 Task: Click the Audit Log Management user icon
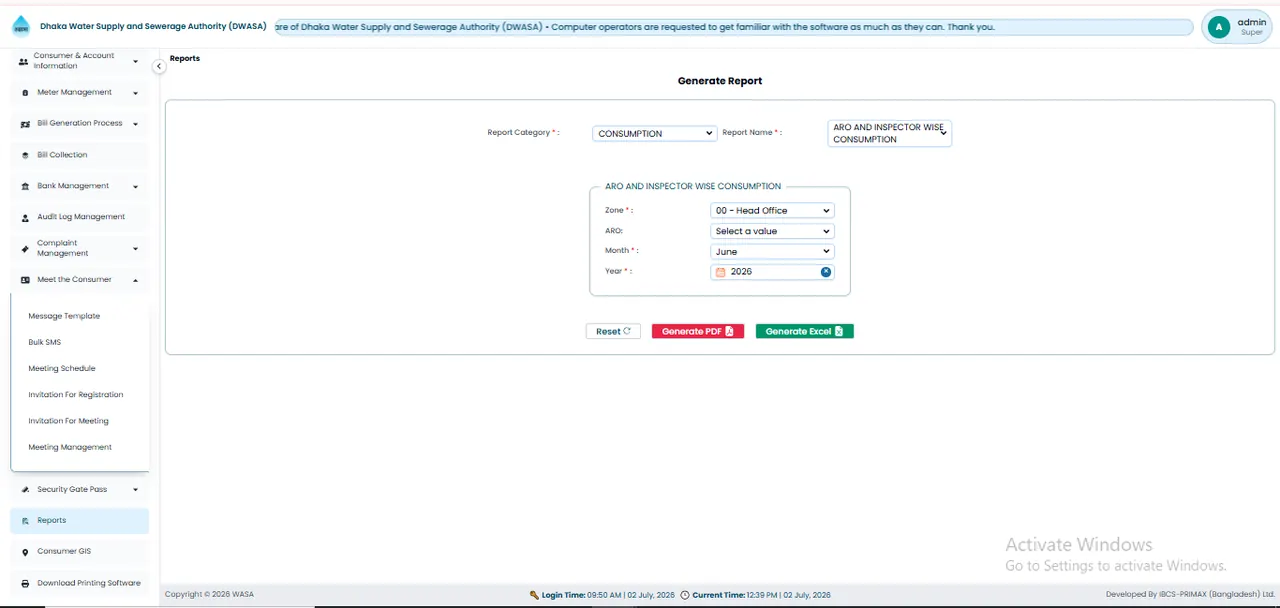25,217
